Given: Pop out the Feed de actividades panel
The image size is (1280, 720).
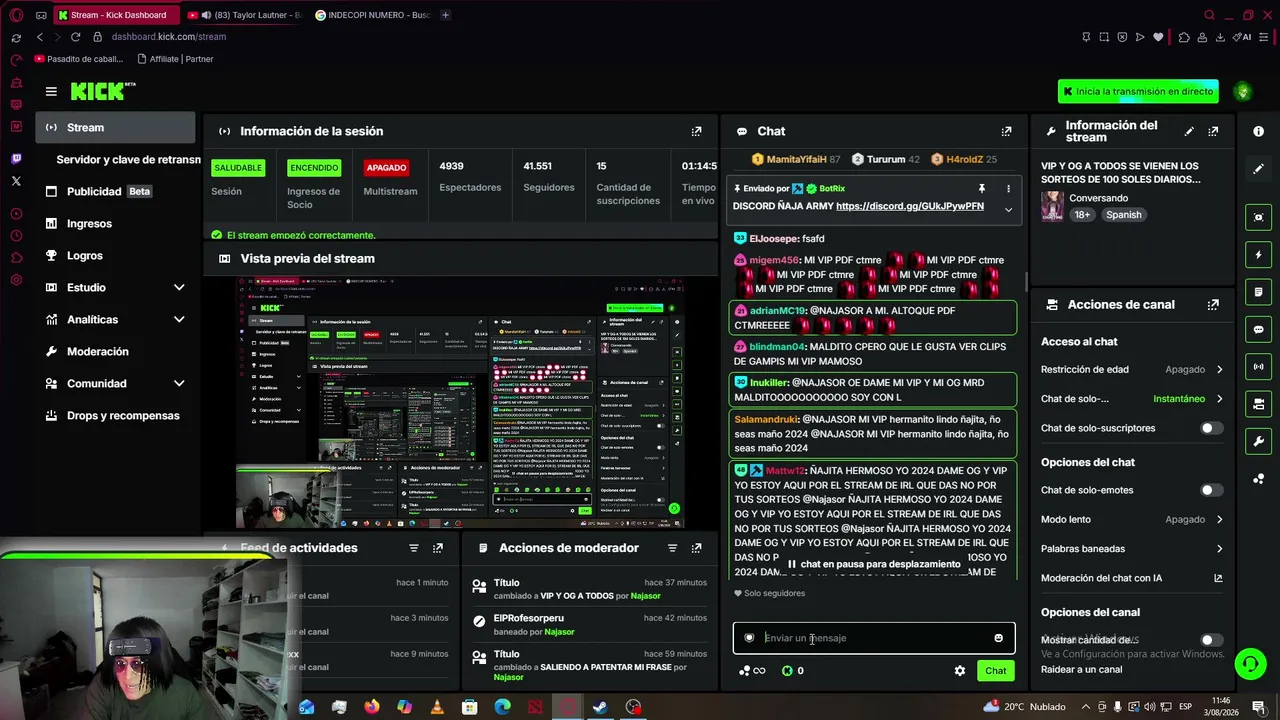Looking at the screenshot, I should 438,548.
